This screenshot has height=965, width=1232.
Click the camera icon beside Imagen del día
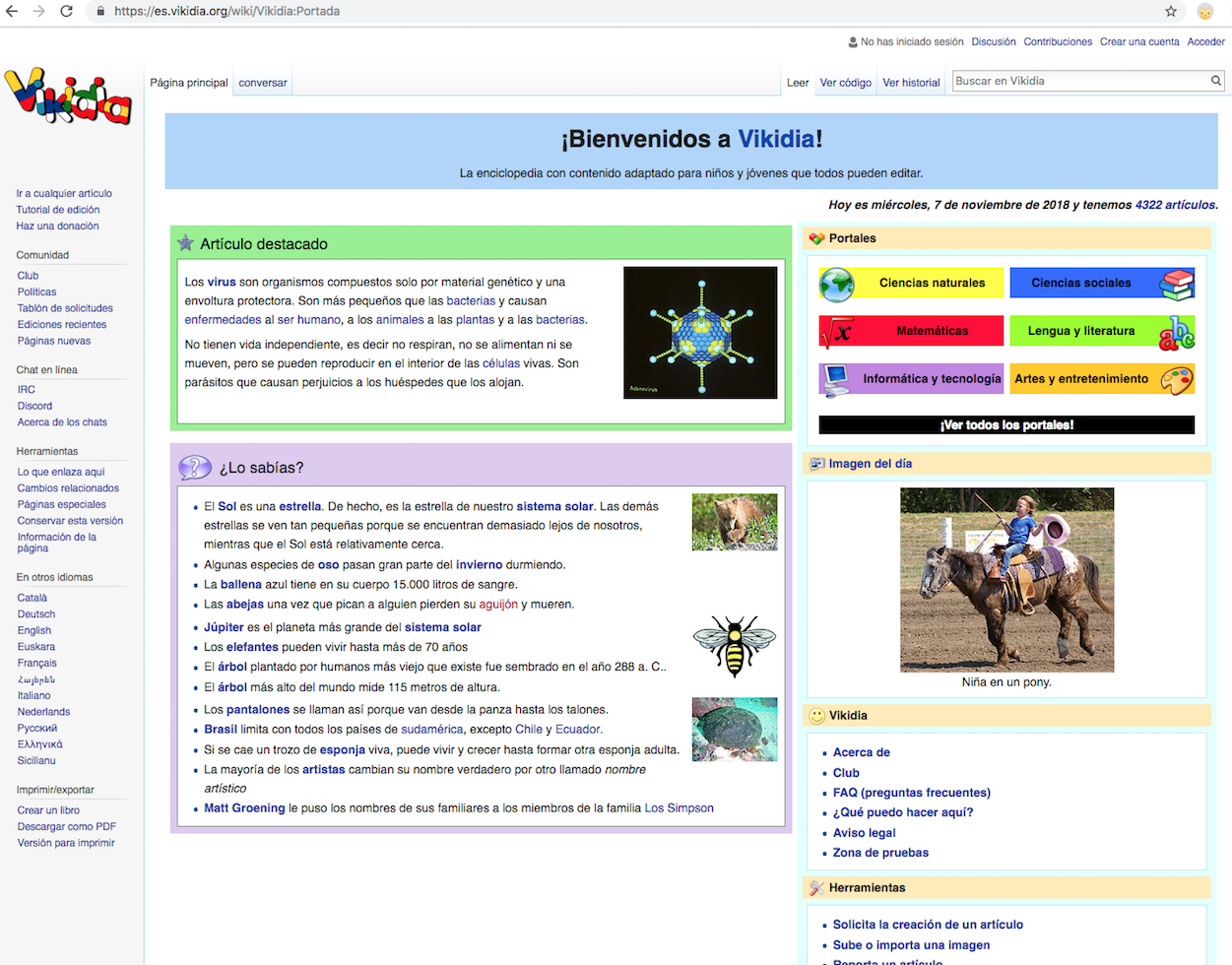(x=817, y=463)
